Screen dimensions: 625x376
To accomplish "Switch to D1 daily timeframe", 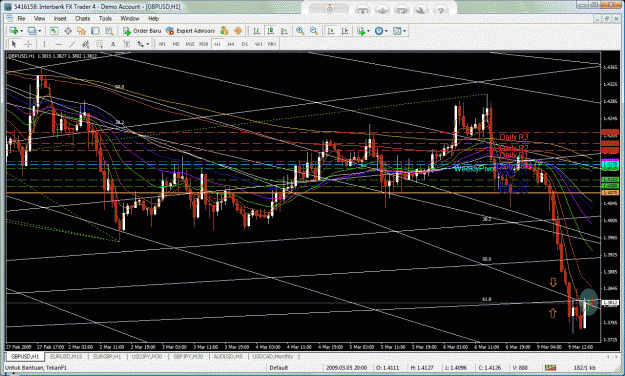I will [245, 44].
